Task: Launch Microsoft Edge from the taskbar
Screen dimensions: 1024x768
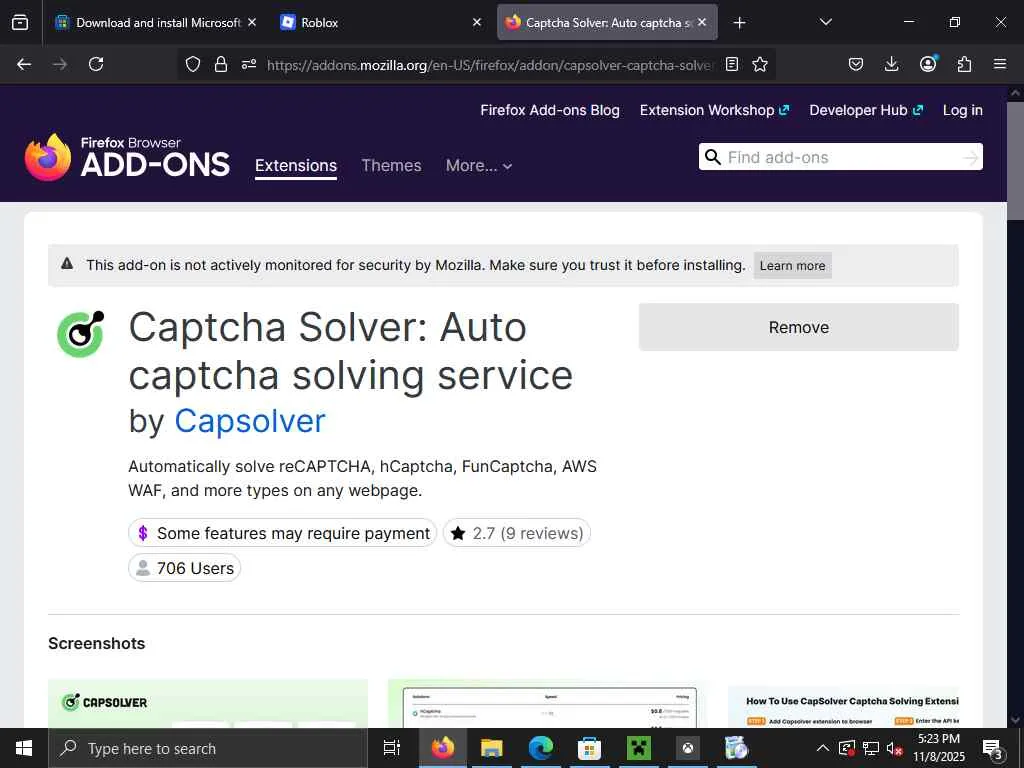Action: (x=541, y=748)
